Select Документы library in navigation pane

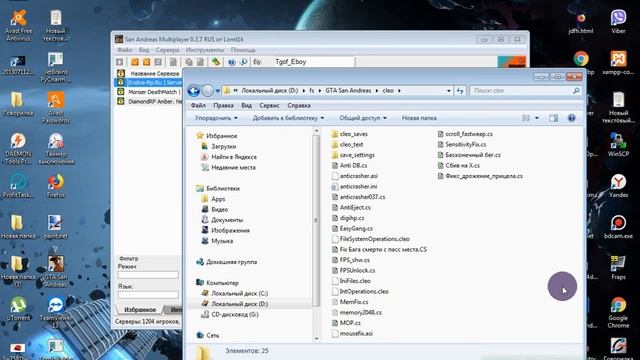[222, 220]
